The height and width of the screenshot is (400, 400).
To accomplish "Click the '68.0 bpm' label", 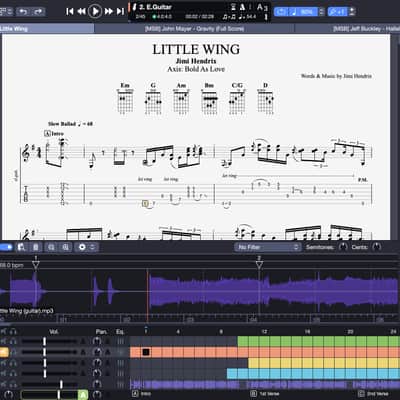I will (x=12, y=266).
